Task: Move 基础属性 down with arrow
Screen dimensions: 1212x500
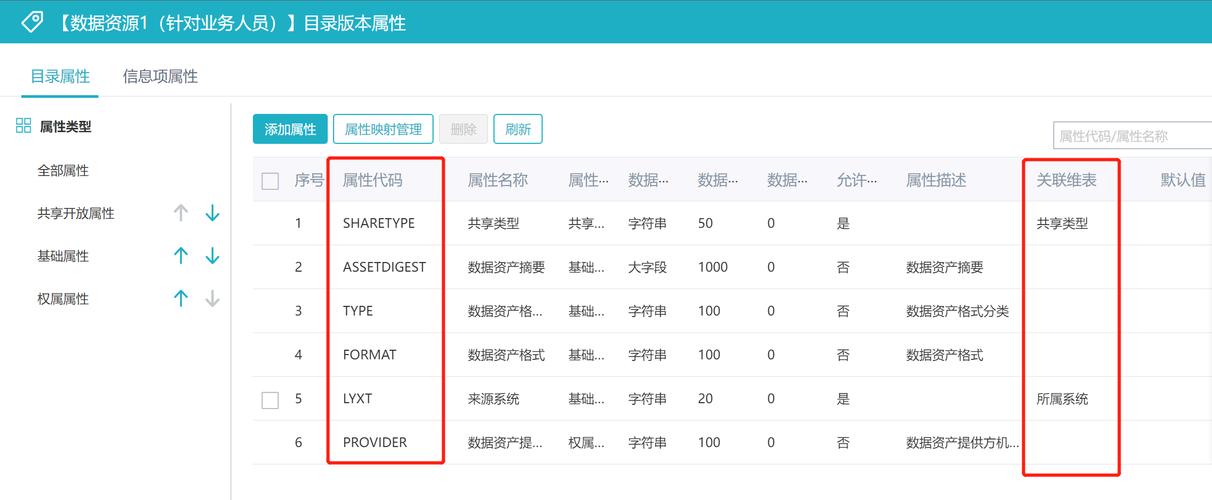Action: tap(212, 256)
